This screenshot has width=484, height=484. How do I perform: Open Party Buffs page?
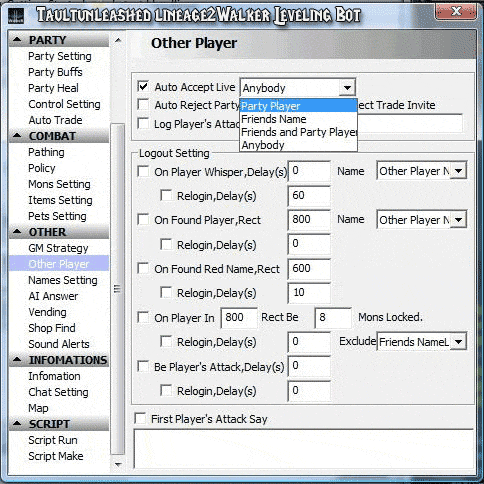click(55, 72)
